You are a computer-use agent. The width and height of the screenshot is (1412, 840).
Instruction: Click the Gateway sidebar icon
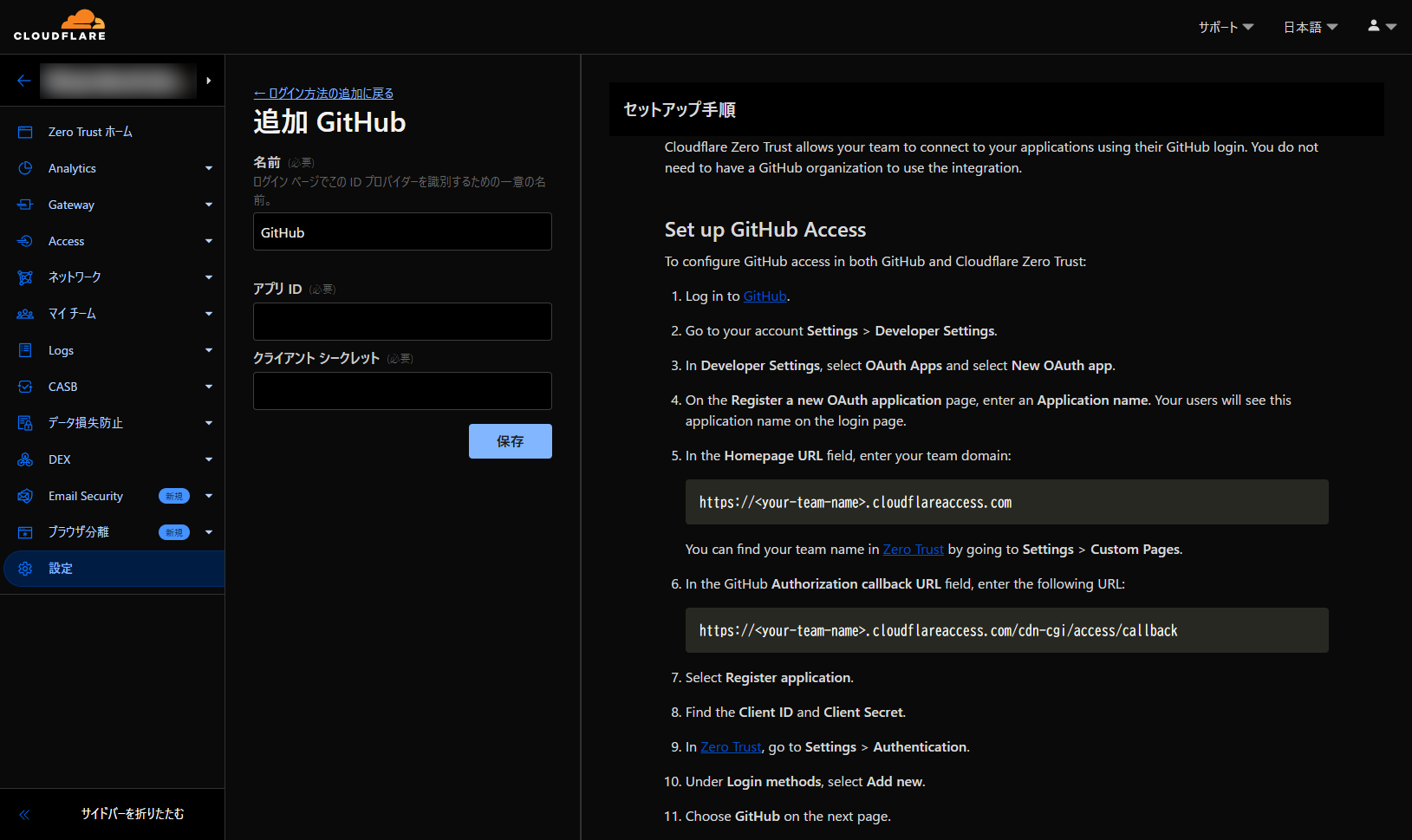click(25, 205)
